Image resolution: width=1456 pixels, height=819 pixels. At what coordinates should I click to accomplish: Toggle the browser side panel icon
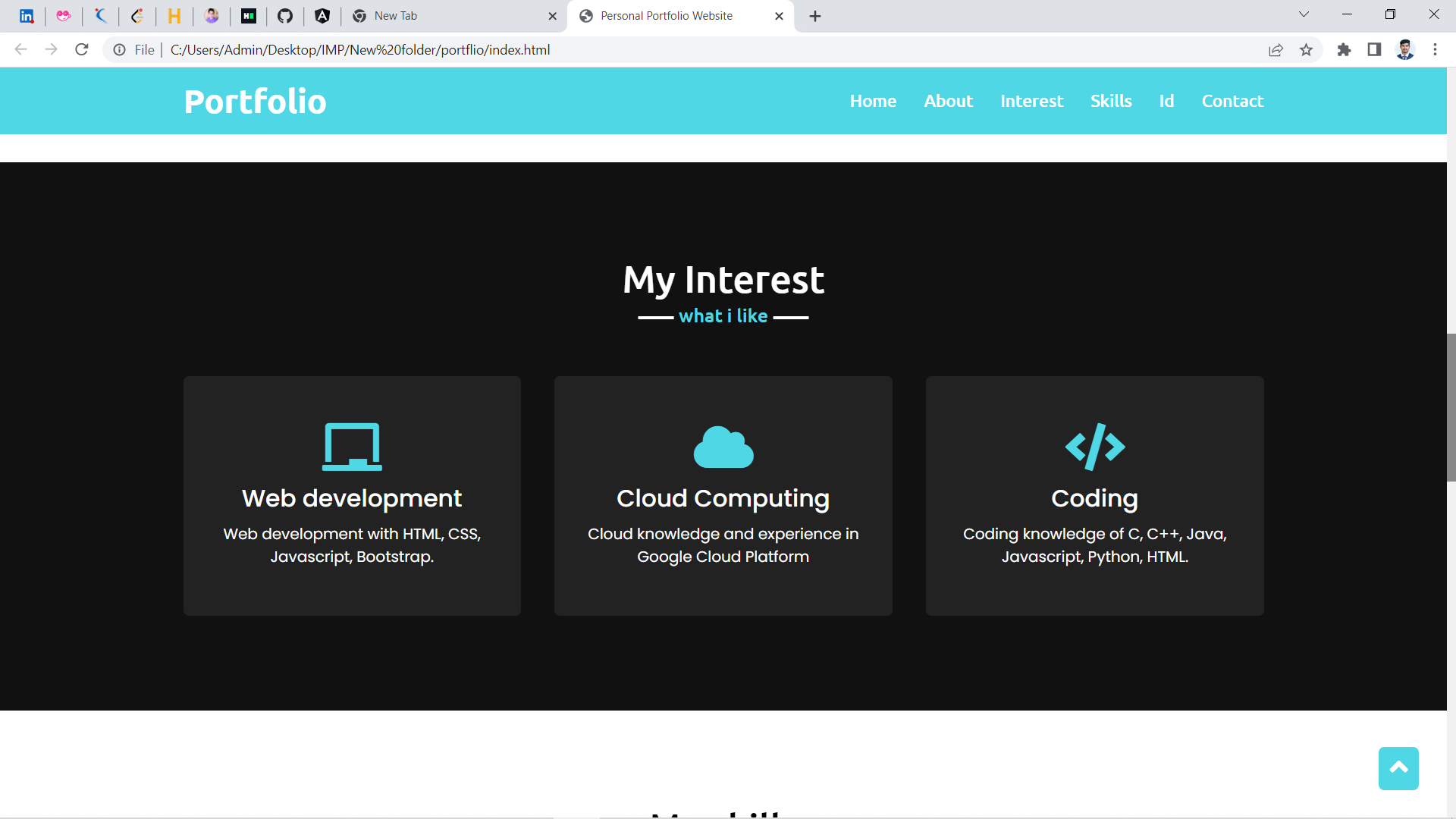point(1374,50)
